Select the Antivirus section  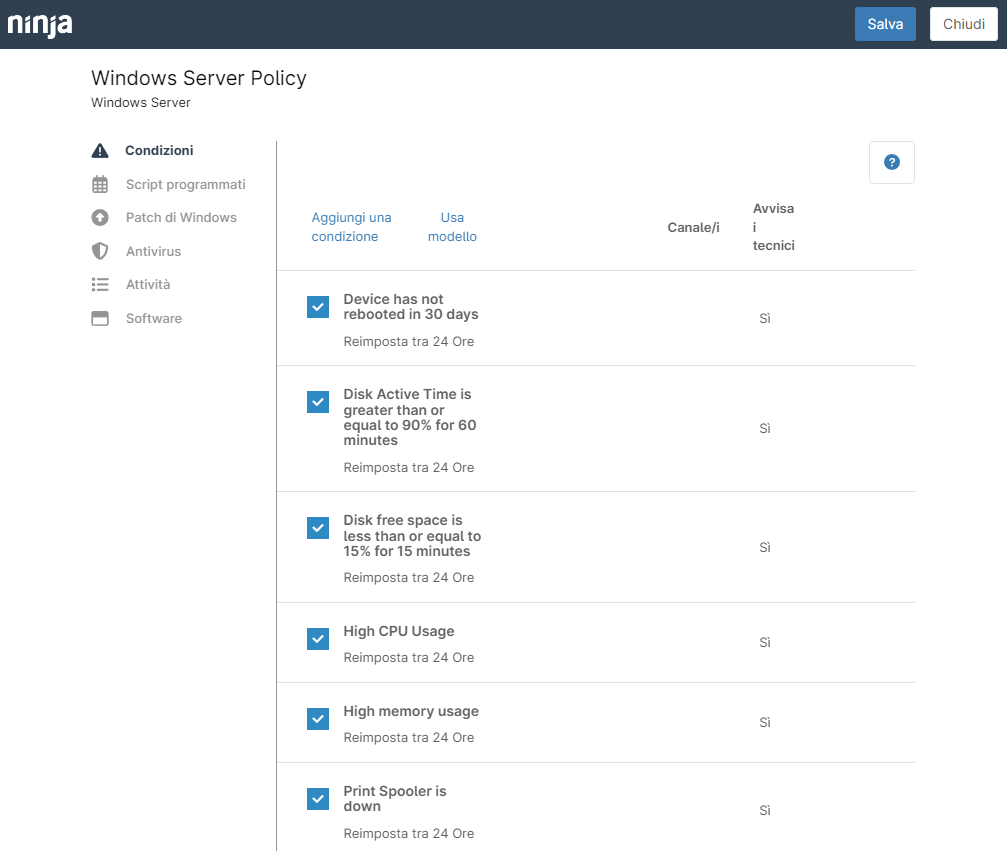[x=153, y=251]
